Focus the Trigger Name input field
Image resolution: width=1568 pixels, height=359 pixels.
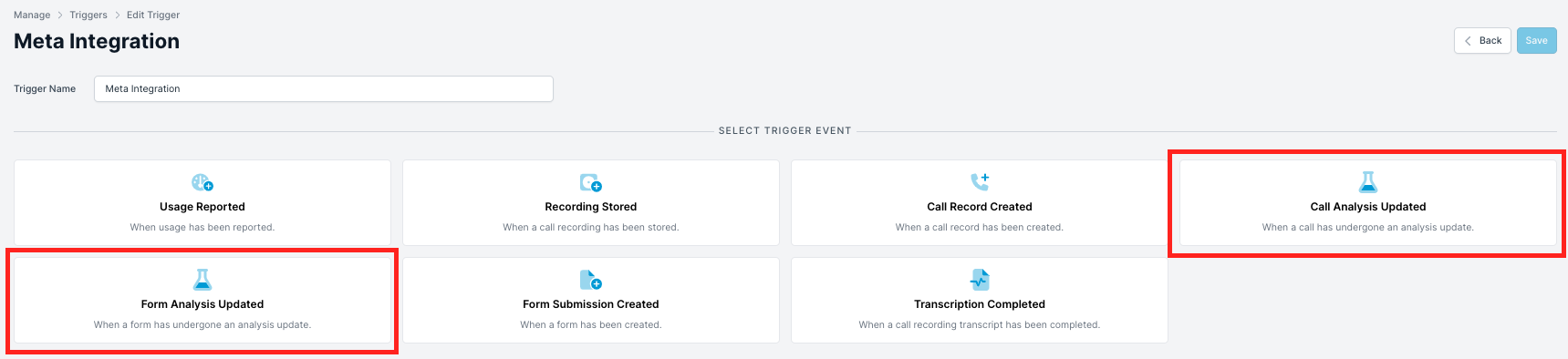click(324, 88)
